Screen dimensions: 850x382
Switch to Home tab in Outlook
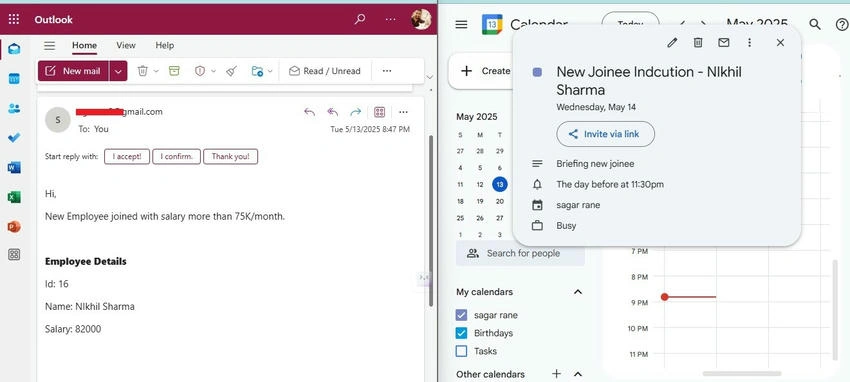(85, 46)
